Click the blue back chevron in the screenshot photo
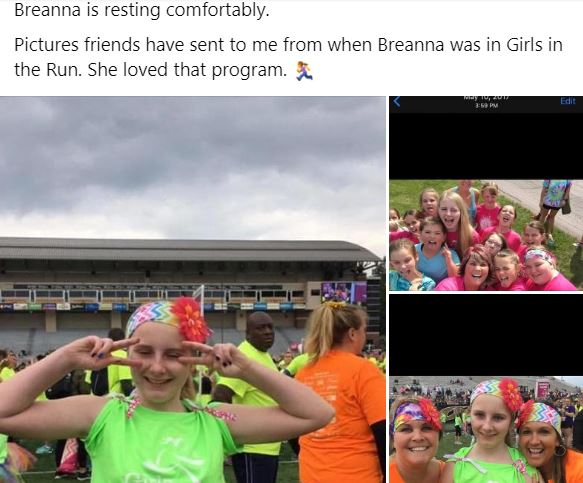The image size is (583, 483). [x=397, y=101]
